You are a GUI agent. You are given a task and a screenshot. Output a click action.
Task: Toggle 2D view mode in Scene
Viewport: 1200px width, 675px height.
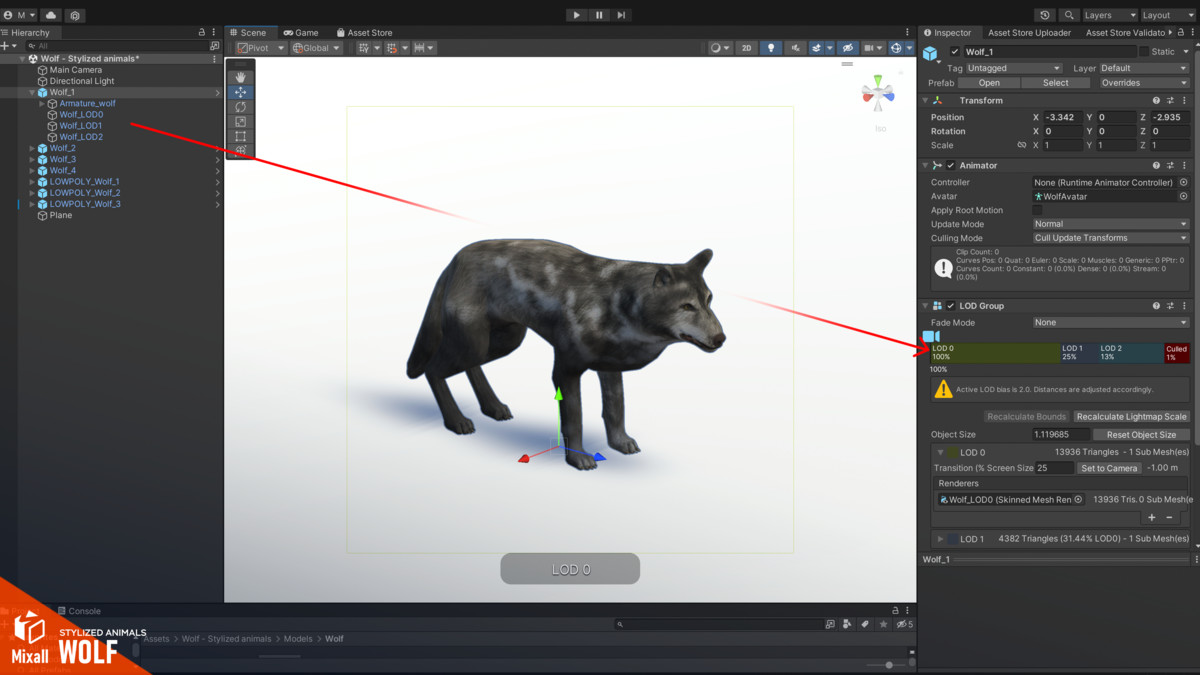(746, 48)
